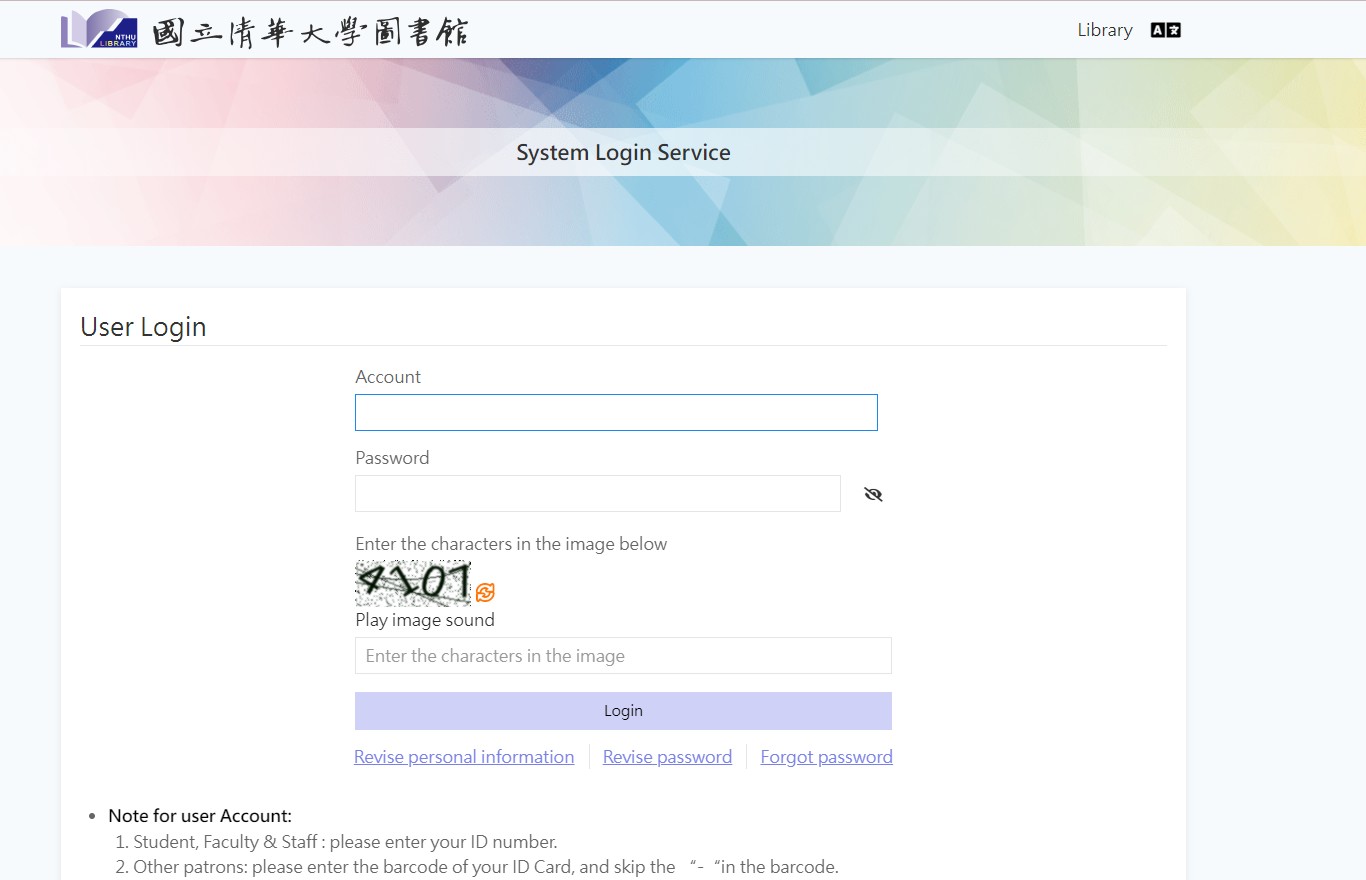Switch language with the translate icon
1366x880 pixels.
(x=1165, y=30)
